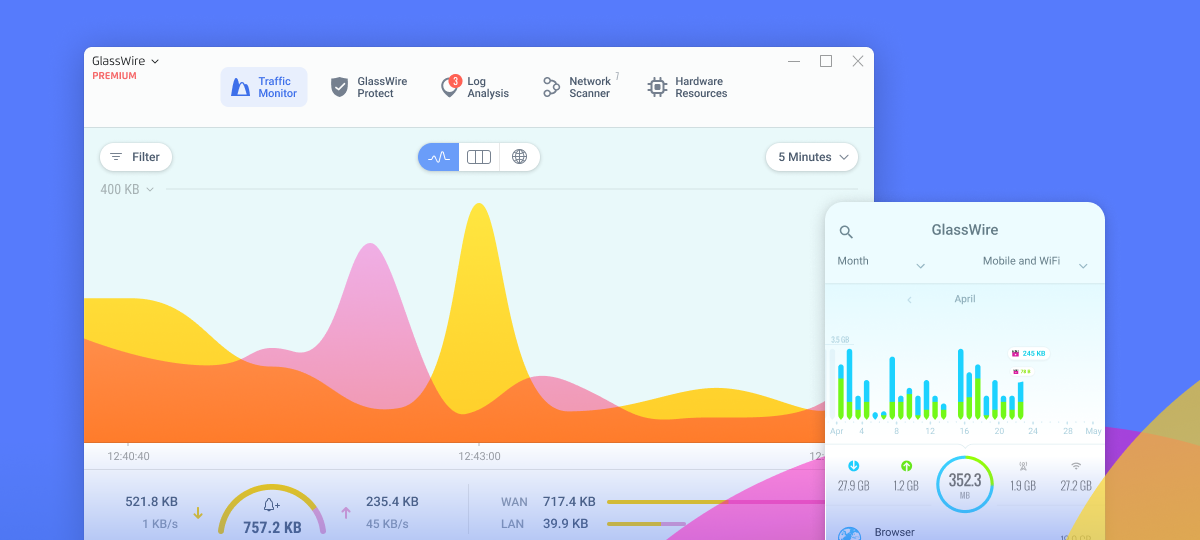
Task: Go to previous month arrow beside April
Action: (x=909, y=299)
